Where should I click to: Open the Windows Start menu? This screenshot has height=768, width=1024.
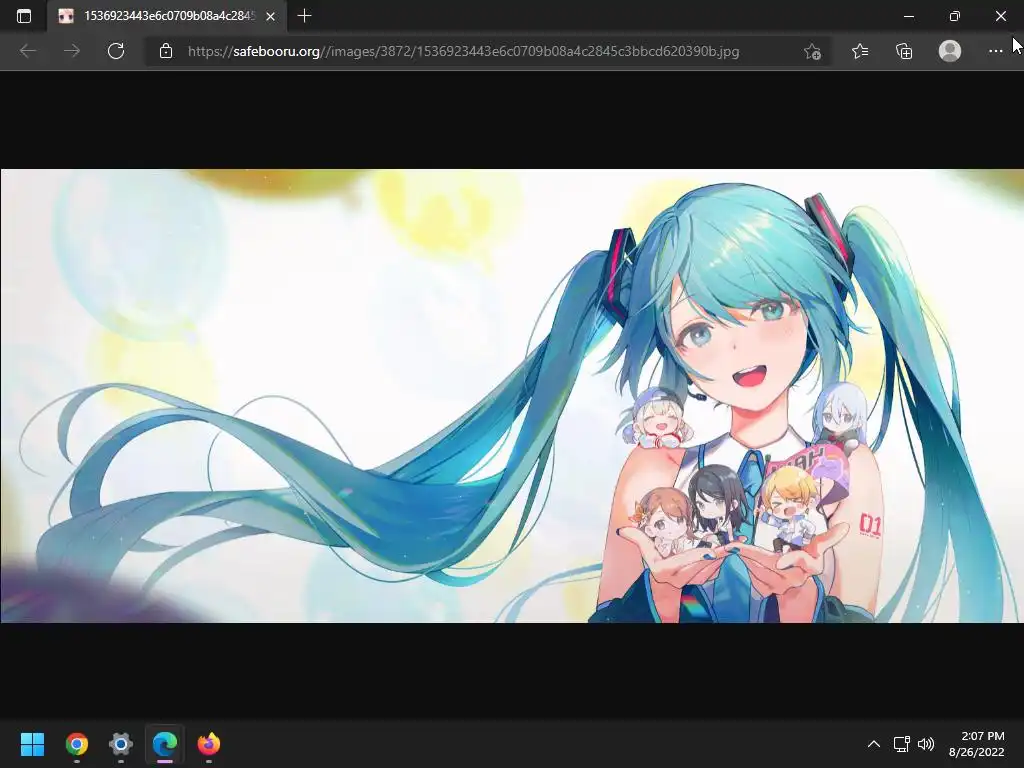[x=32, y=744]
